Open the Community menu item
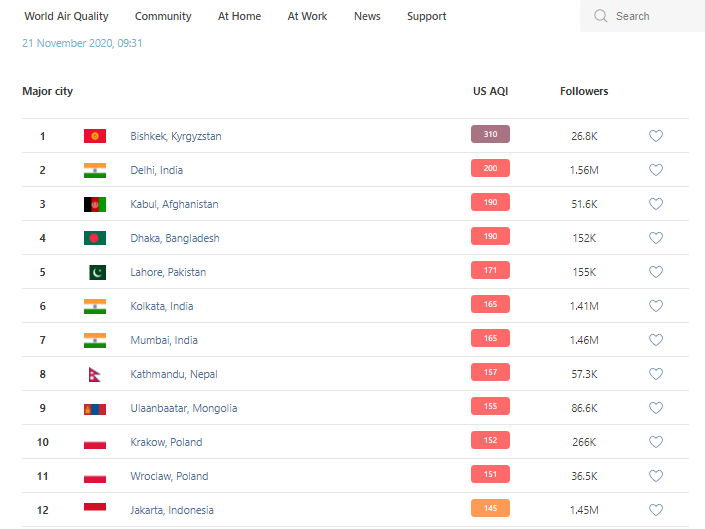Viewport: 705px width, 529px height. pos(163,16)
